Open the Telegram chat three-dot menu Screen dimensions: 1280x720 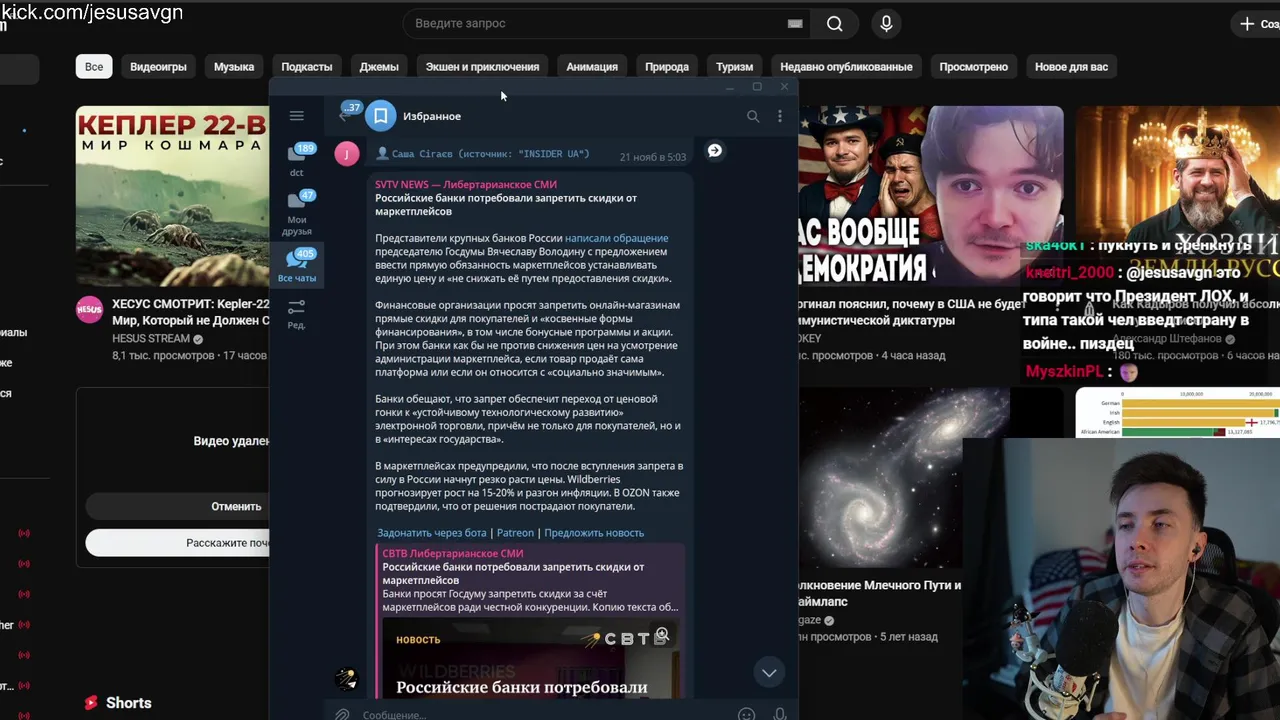[780, 116]
